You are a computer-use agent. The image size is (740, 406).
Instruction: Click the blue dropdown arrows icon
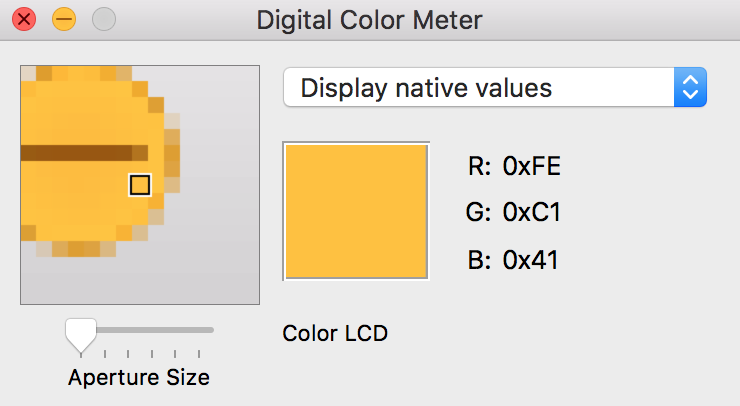pos(691,87)
